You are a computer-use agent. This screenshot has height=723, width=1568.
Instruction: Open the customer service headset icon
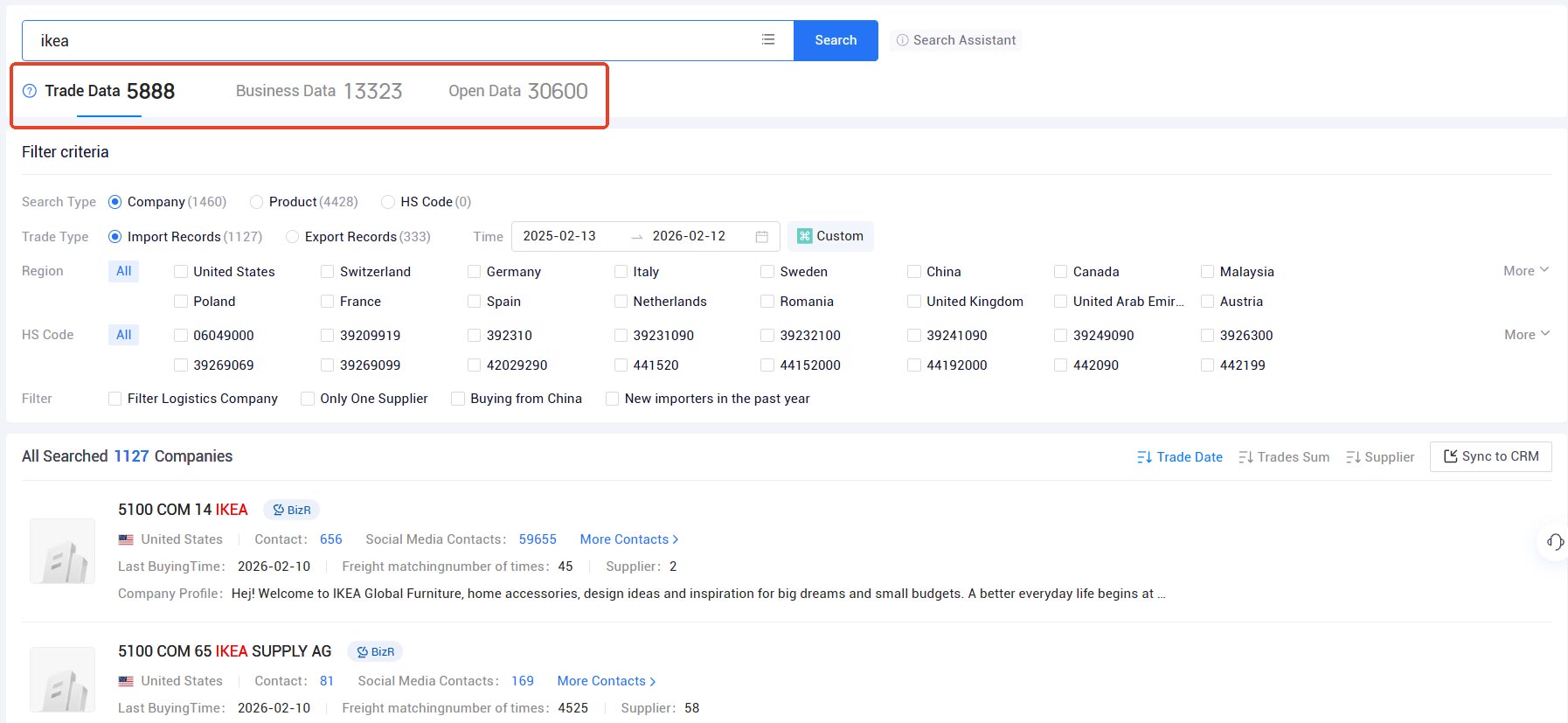coord(1555,542)
